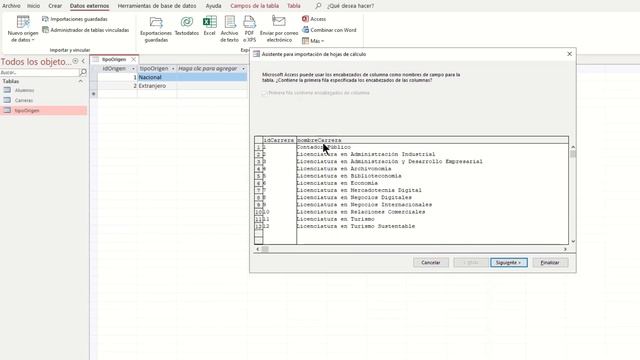
Task: Export to Access database icon
Action: pyautogui.click(x=314, y=19)
